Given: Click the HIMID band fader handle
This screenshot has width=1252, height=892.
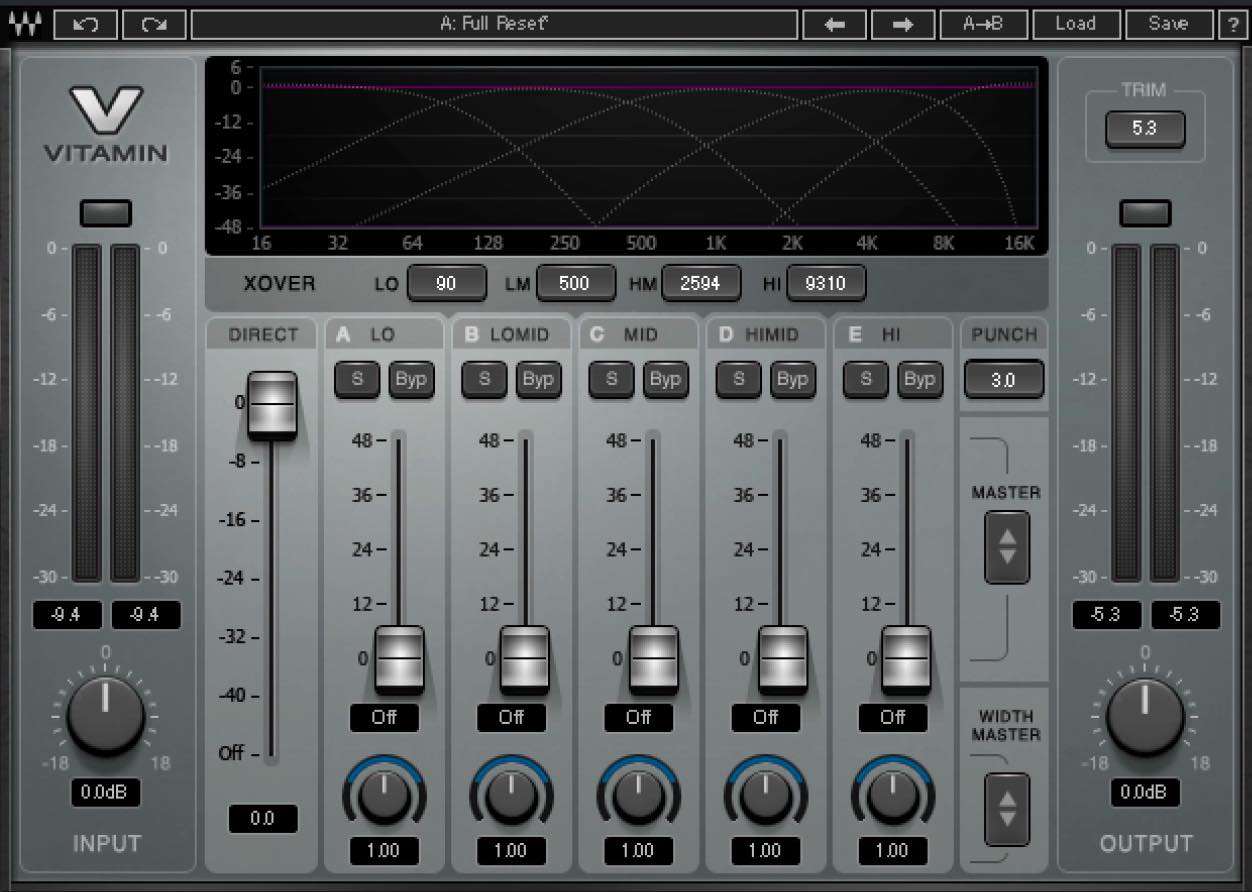Looking at the screenshot, I should (x=782, y=660).
